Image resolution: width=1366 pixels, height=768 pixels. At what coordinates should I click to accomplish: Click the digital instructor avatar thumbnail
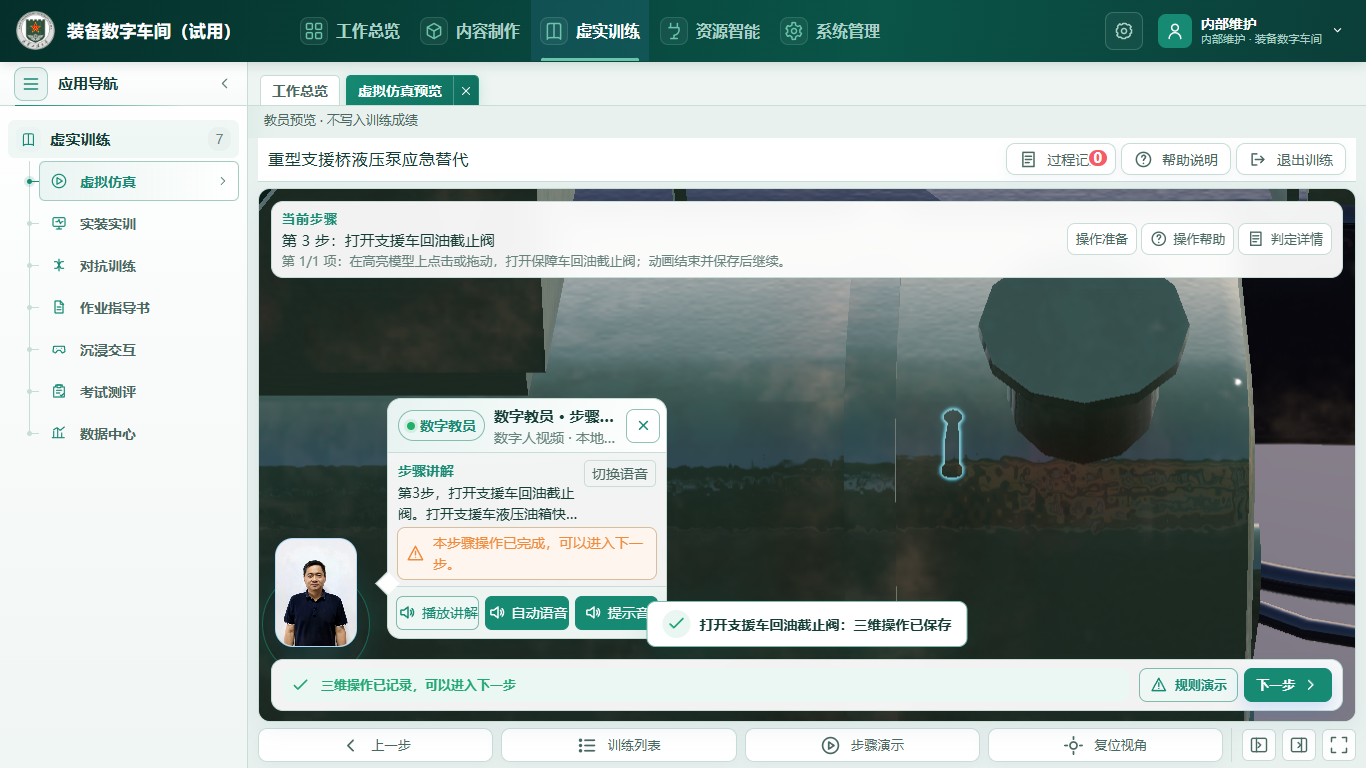coord(316,592)
